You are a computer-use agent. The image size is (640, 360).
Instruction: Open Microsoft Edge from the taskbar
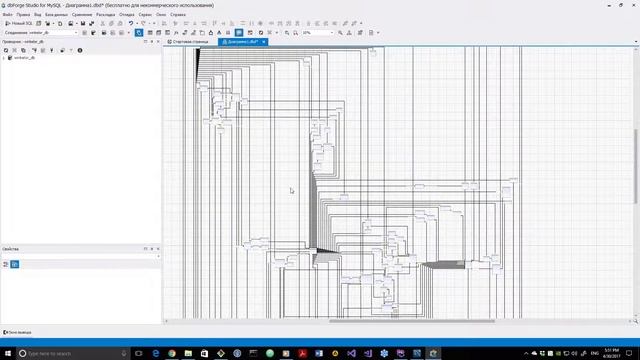click(x=156, y=353)
